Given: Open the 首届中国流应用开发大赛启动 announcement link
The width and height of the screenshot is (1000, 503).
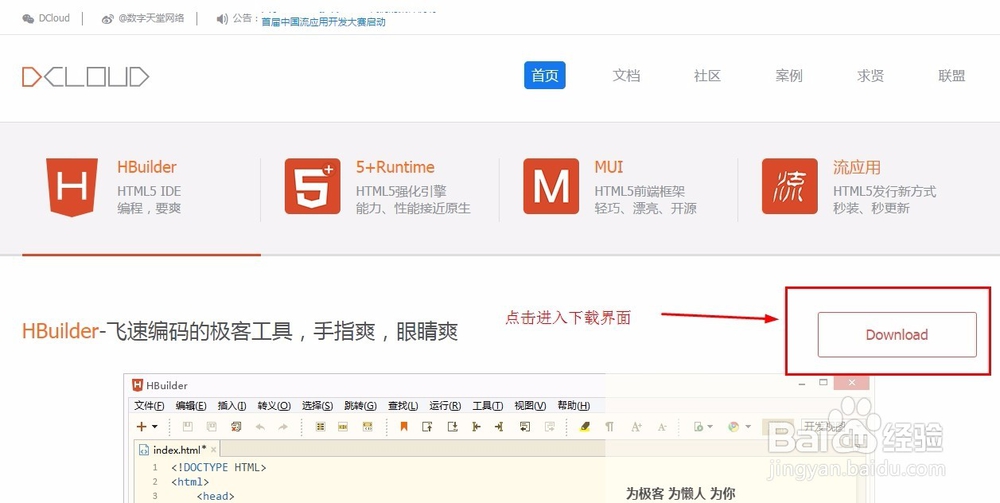Looking at the screenshot, I should (323, 22).
